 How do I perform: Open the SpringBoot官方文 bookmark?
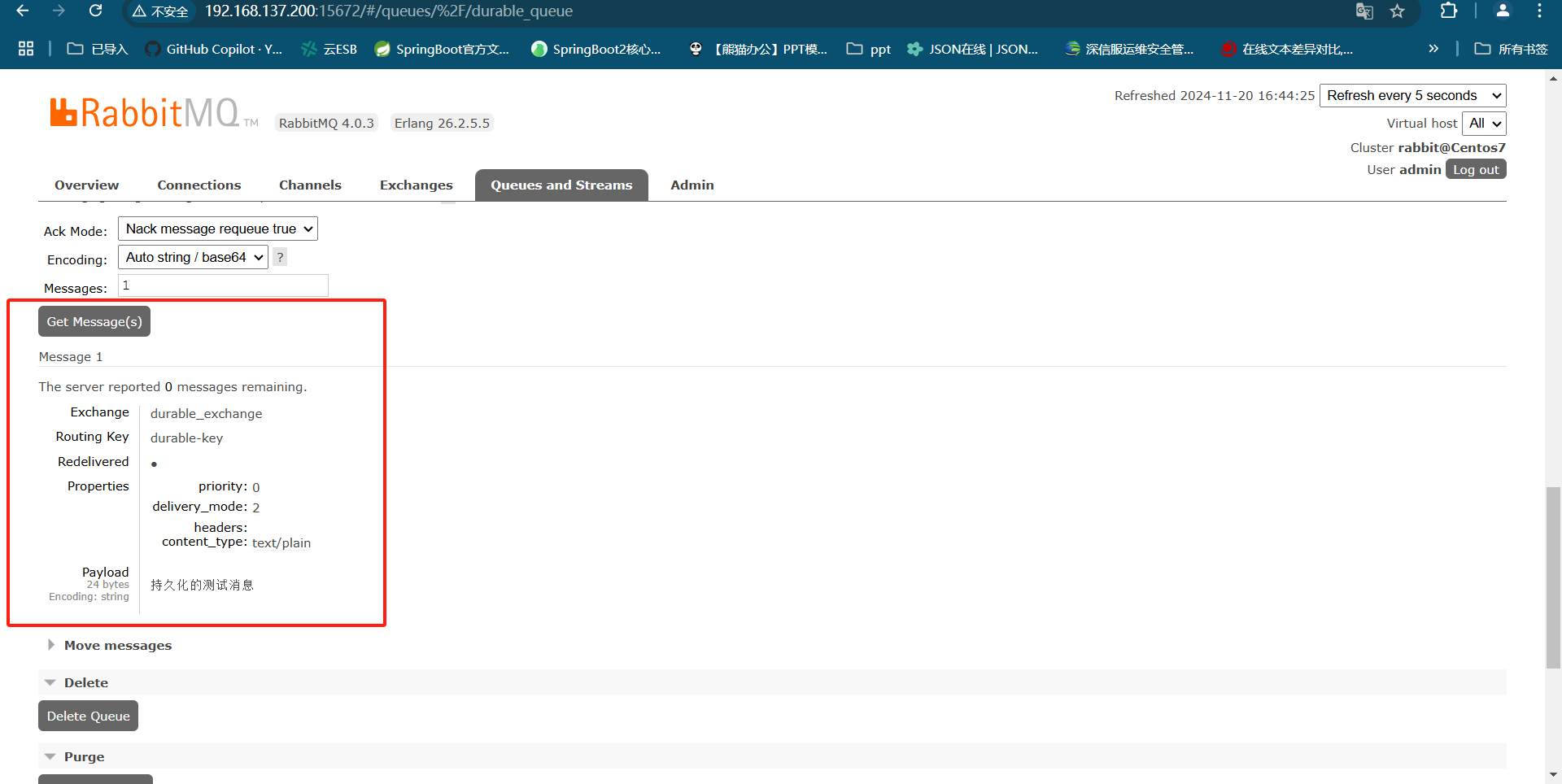(442, 49)
